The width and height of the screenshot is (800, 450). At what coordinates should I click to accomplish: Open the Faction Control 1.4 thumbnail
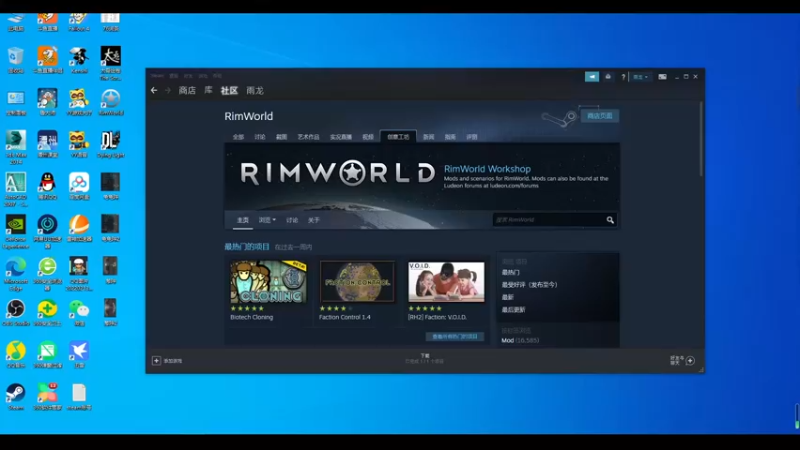tap(357, 282)
